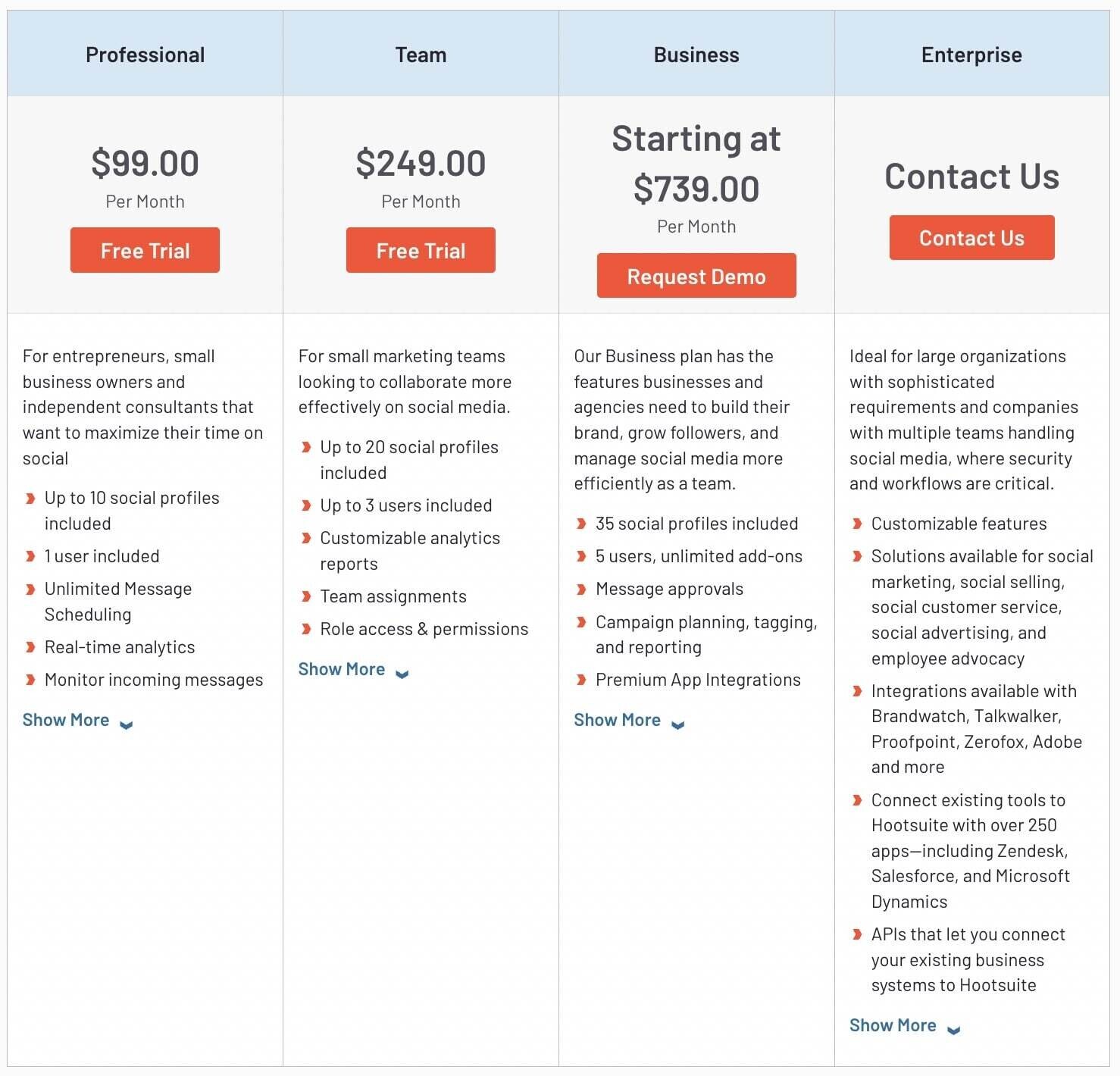Click the bullet arrow beside "Customizable features"
1120x1076 pixels.
point(857,523)
